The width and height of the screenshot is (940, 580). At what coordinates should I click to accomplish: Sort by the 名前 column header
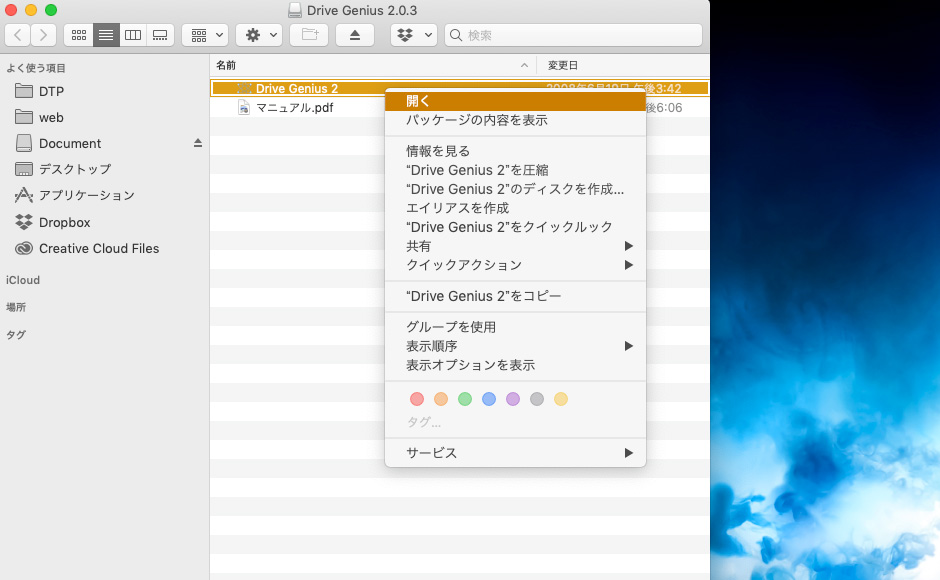click(x=373, y=65)
